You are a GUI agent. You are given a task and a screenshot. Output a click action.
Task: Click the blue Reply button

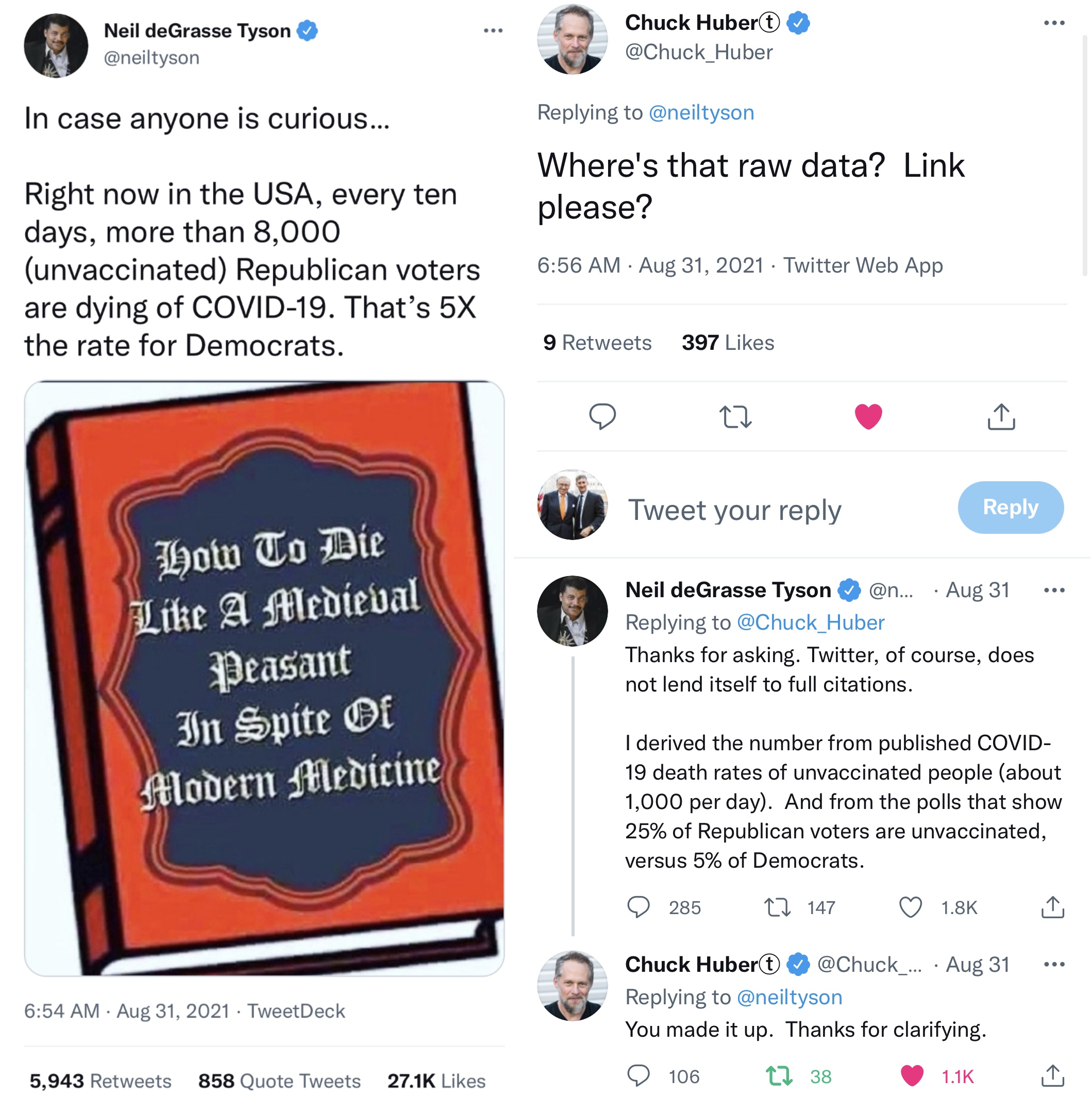click(1011, 508)
